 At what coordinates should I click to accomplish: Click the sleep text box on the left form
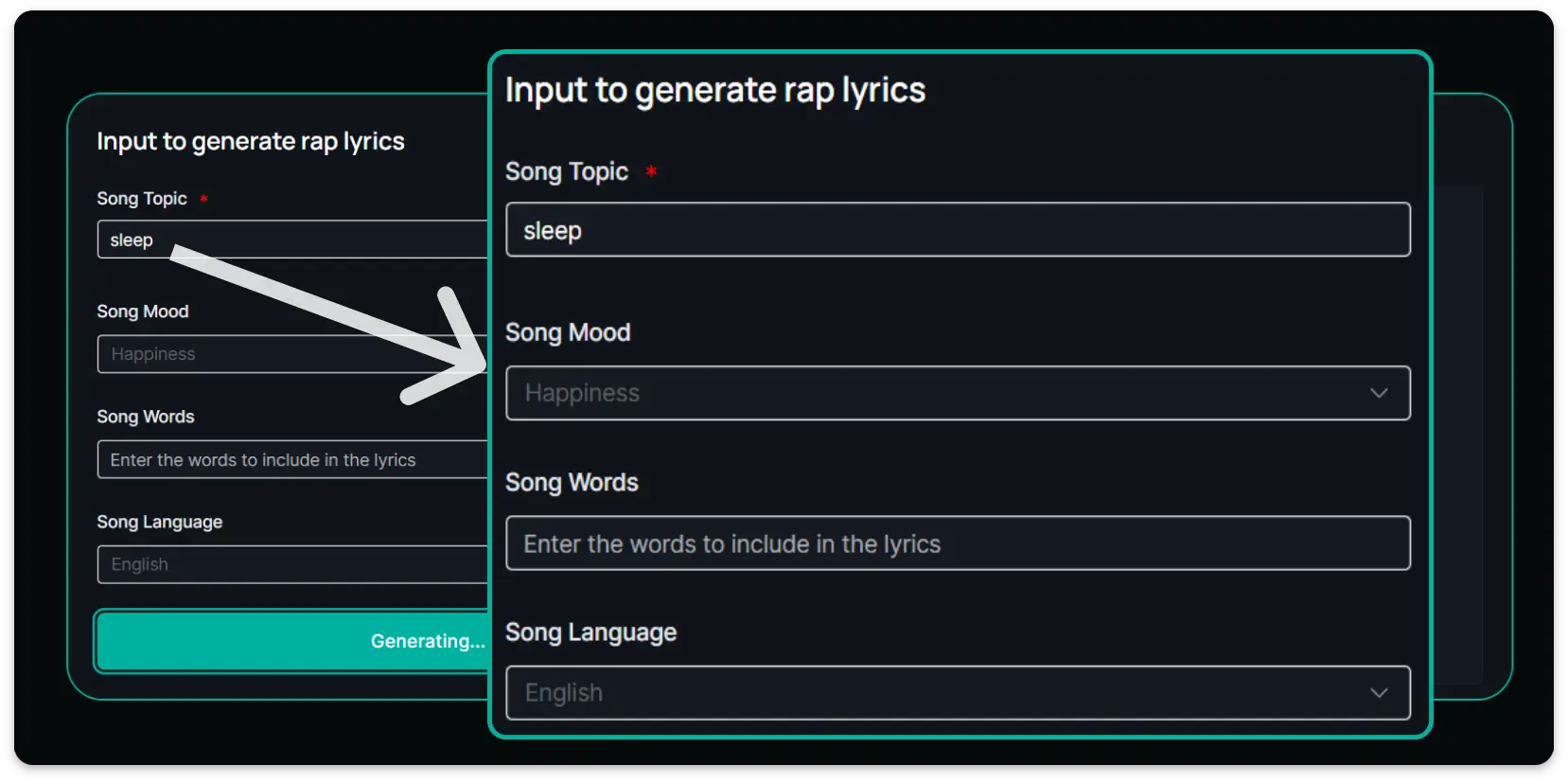pos(284,240)
